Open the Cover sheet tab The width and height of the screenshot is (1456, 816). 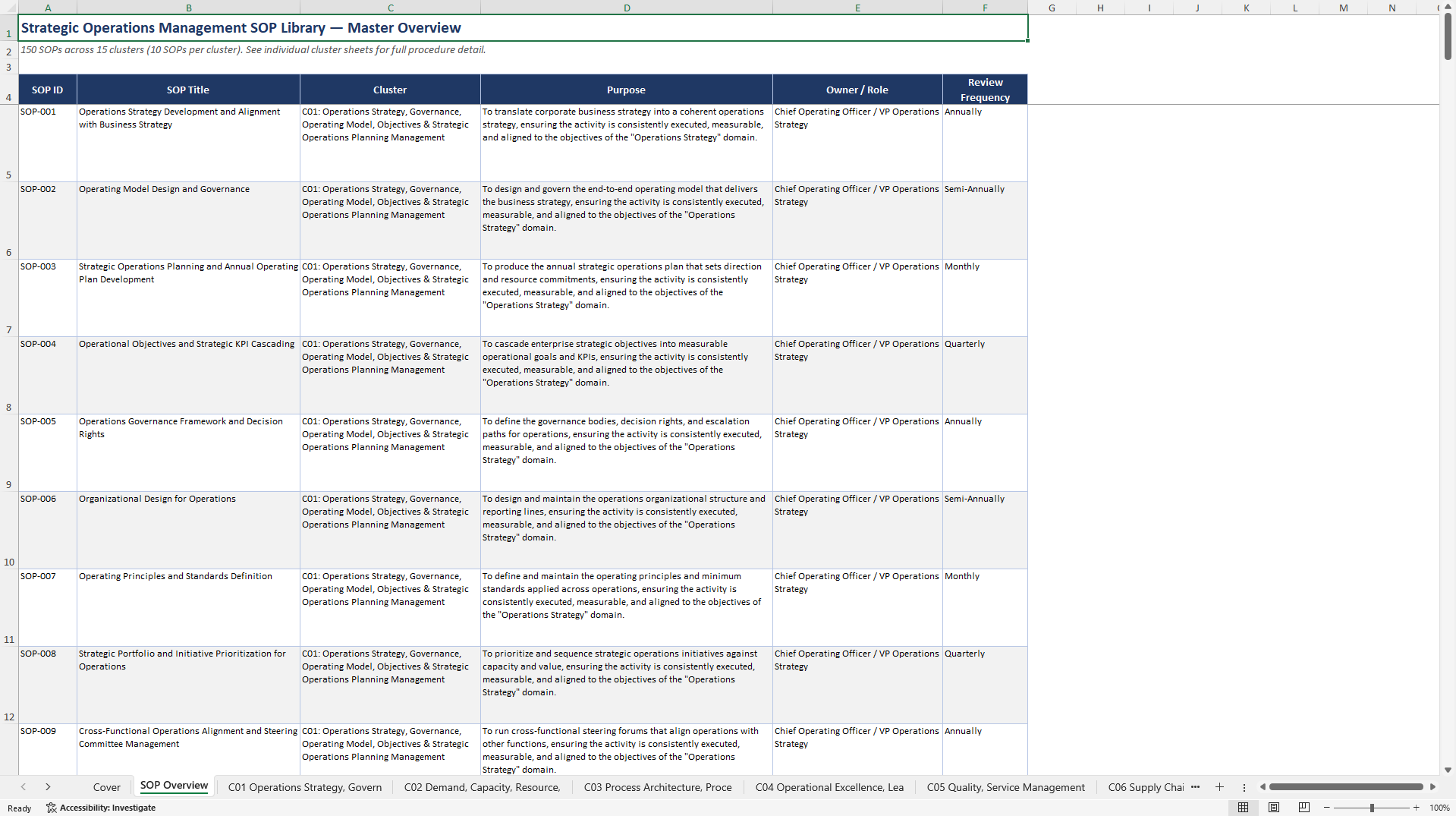[107, 787]
